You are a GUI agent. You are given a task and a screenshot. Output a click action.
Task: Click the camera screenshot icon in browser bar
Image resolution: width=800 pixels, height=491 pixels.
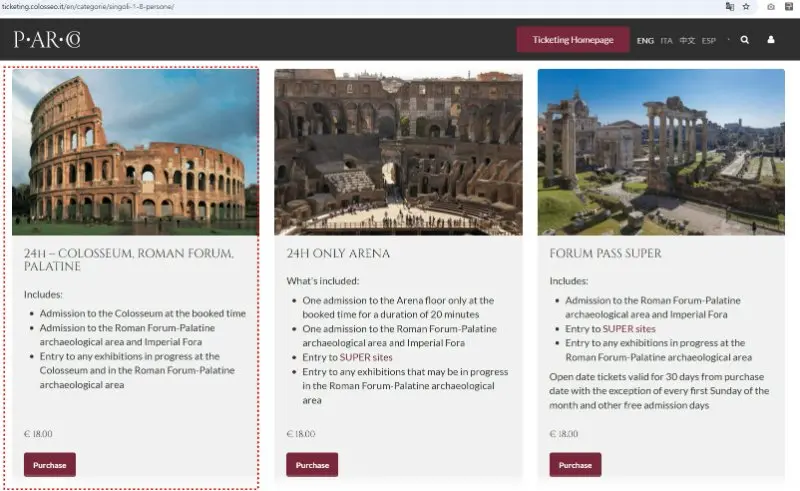tap(771, 7)
